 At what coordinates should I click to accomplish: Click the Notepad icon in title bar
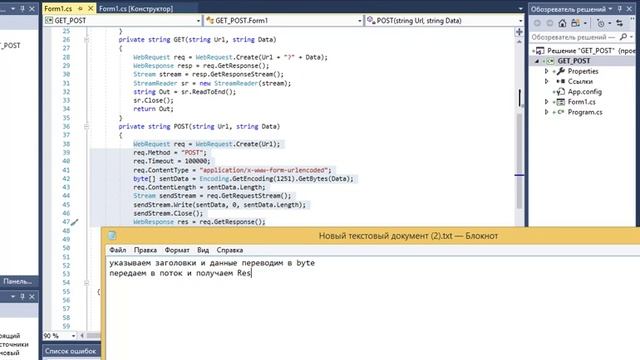click(x=112, y=236)
